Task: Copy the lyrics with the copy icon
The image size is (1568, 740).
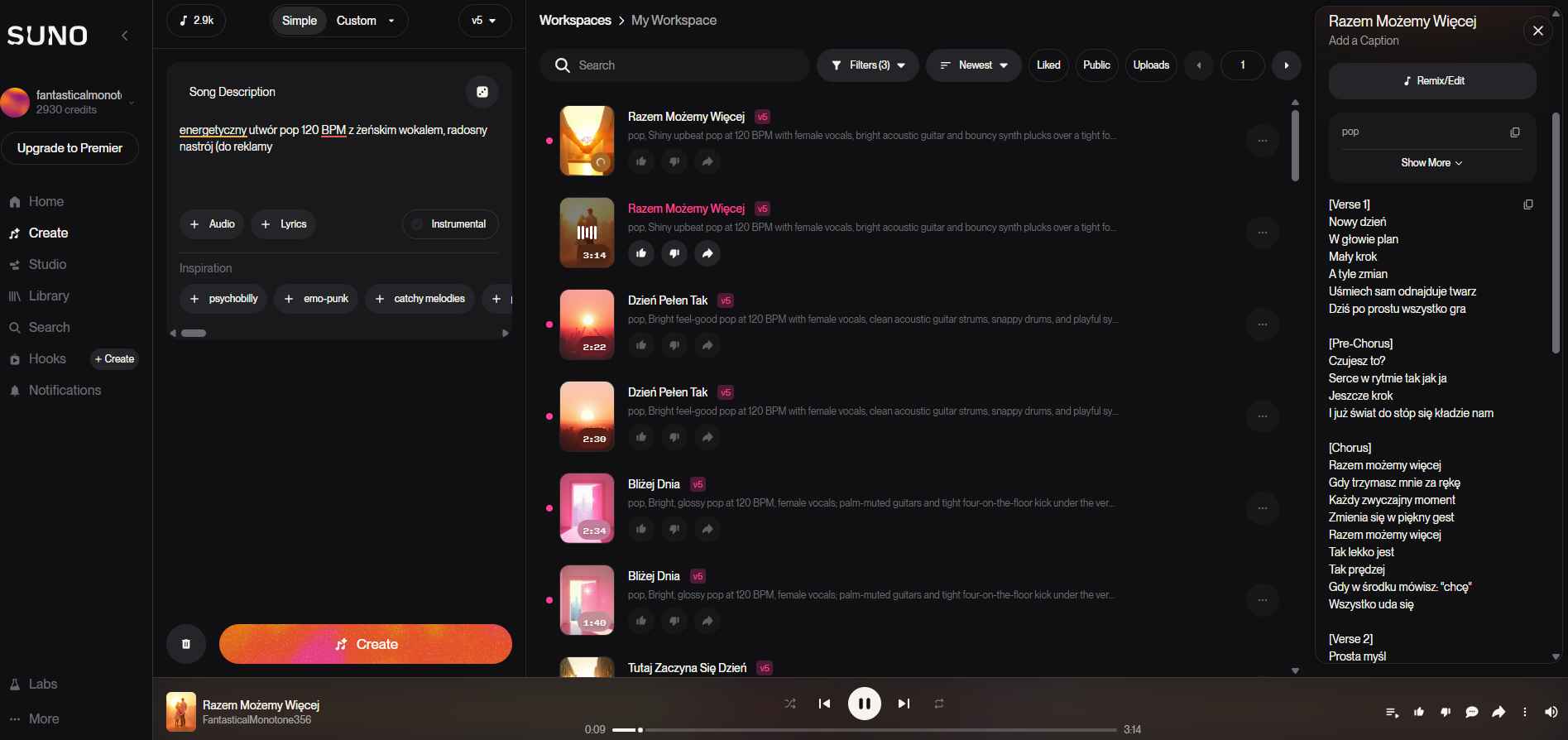Action: pos(1528,204)
